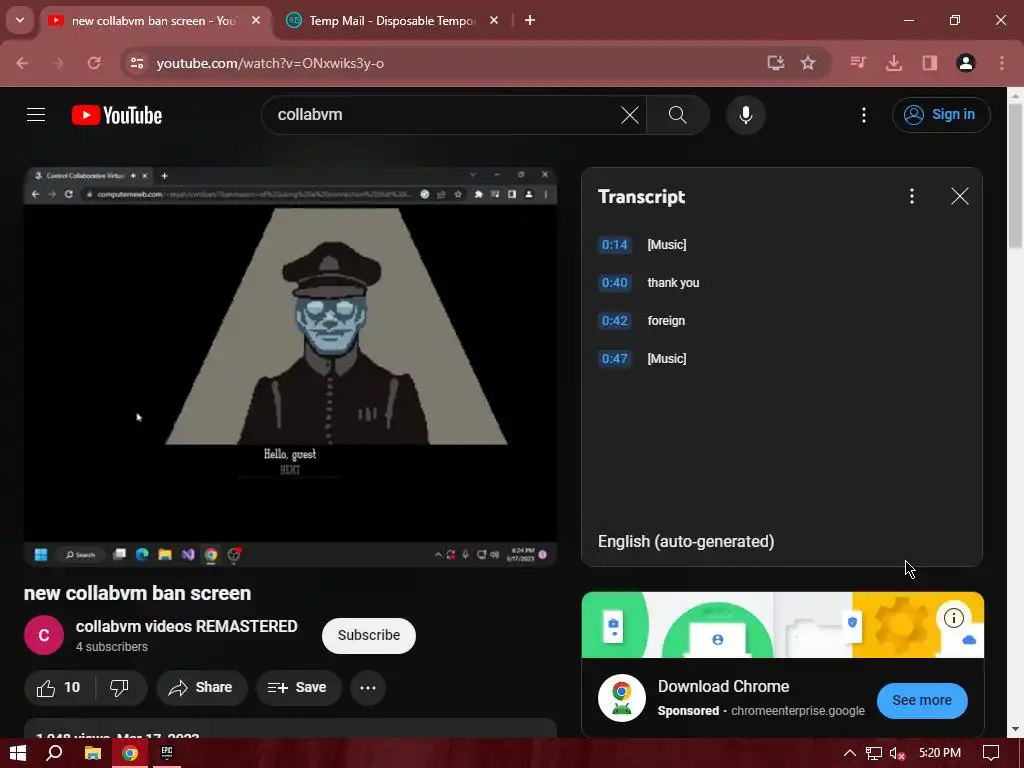Toggle the Chrome side panel
The image size is (1024, 768).
tap(929, 63)
